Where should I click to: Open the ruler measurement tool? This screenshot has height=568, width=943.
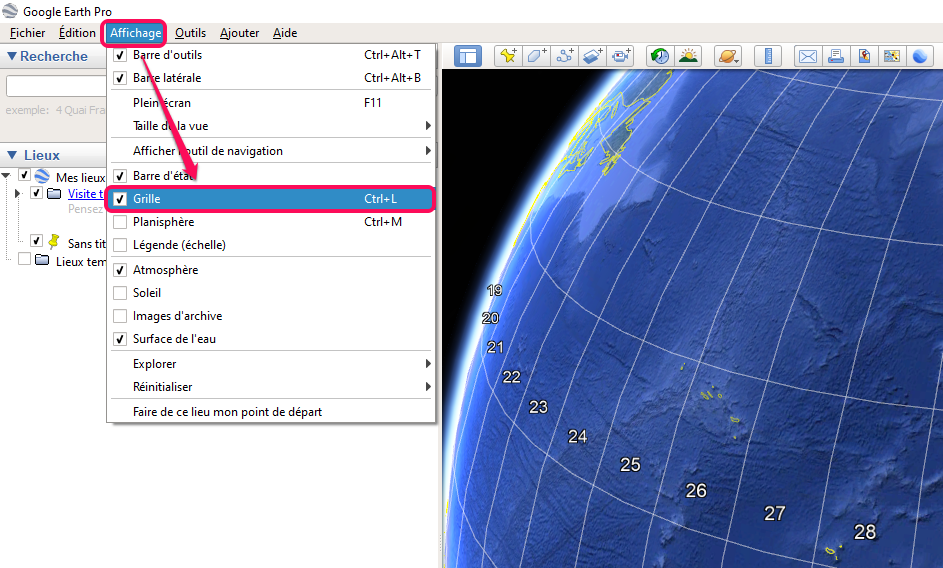coord(768,56)
